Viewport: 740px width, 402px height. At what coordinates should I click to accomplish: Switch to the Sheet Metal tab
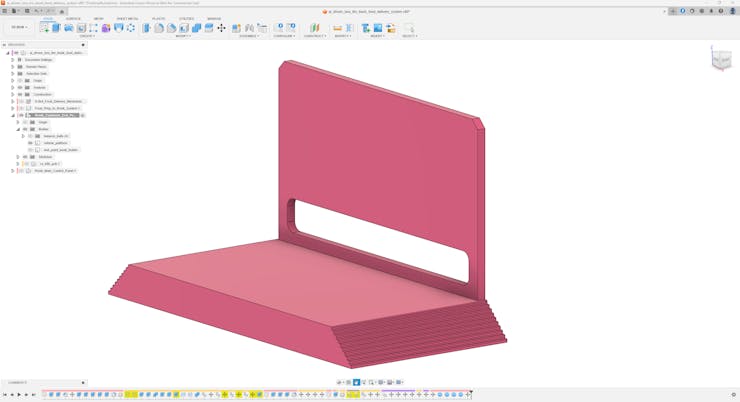coord(127,19)
